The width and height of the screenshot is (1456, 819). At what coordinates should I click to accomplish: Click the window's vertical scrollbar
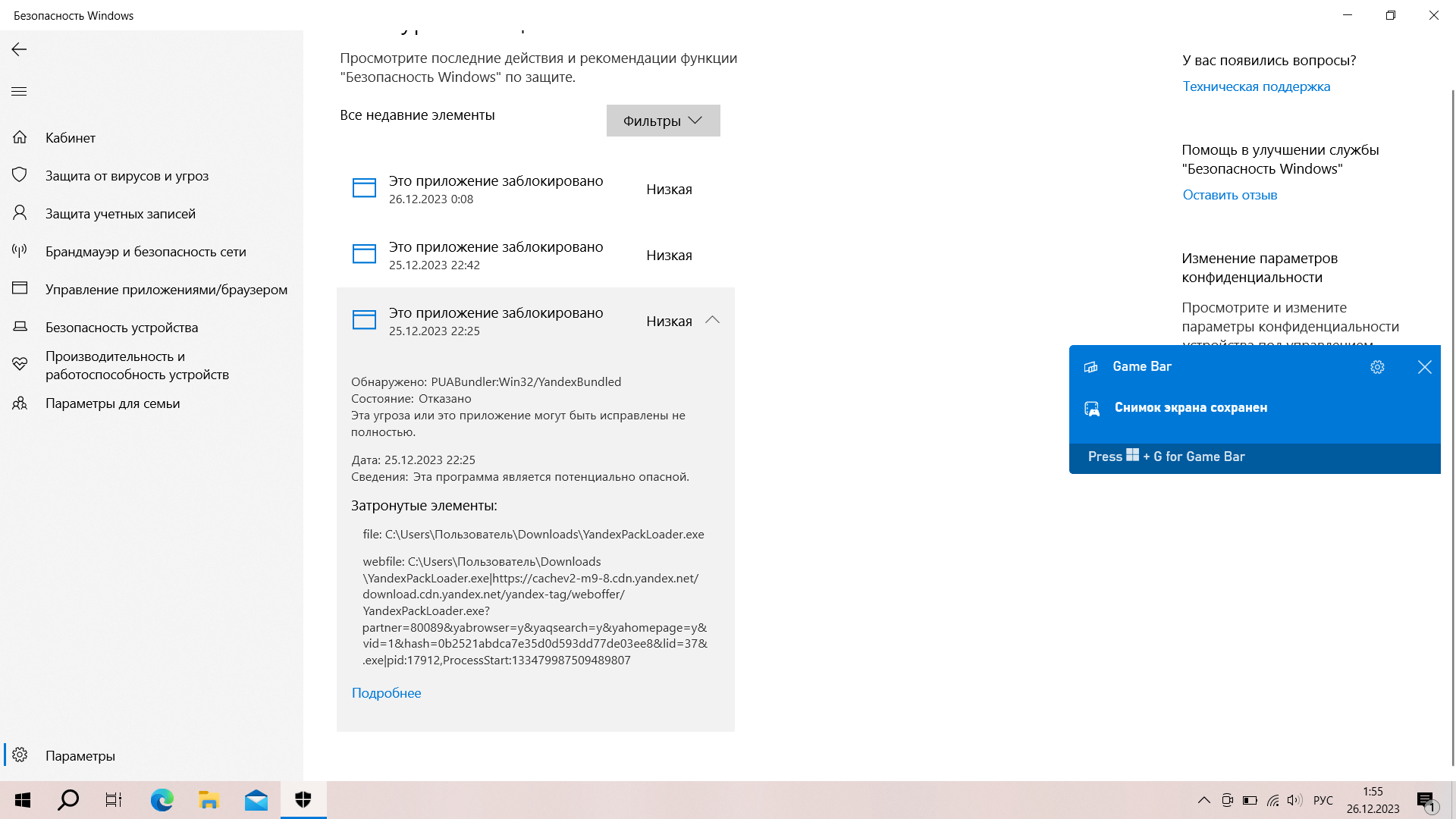(x=1452, y=428)
